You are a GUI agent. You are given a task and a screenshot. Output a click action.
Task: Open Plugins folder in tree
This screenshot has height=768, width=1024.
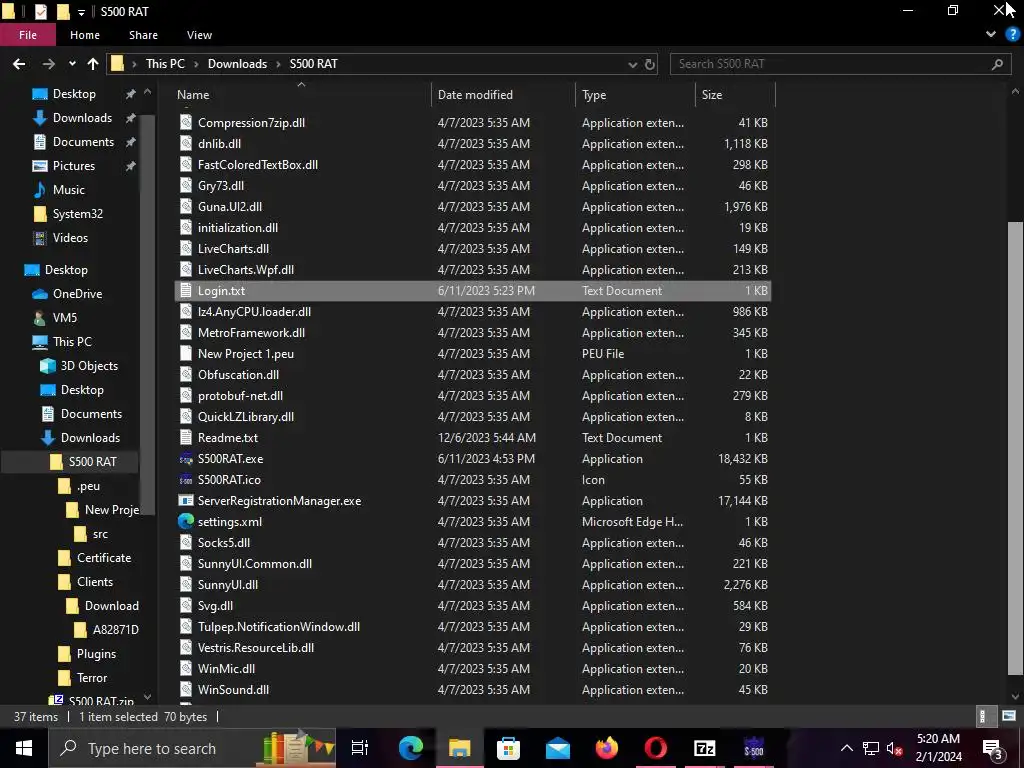tap(96, 654)
